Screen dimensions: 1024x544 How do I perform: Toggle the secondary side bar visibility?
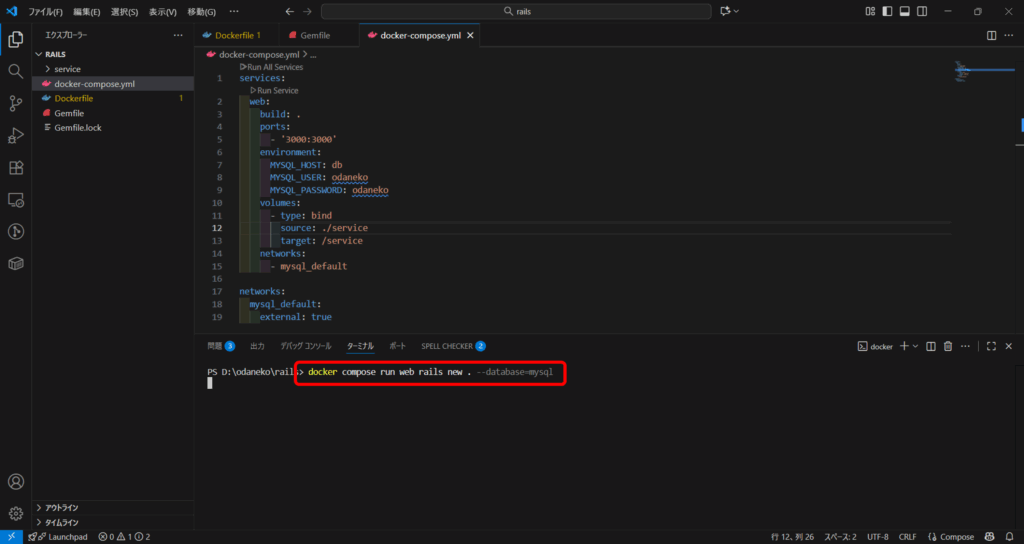(921, 11)
